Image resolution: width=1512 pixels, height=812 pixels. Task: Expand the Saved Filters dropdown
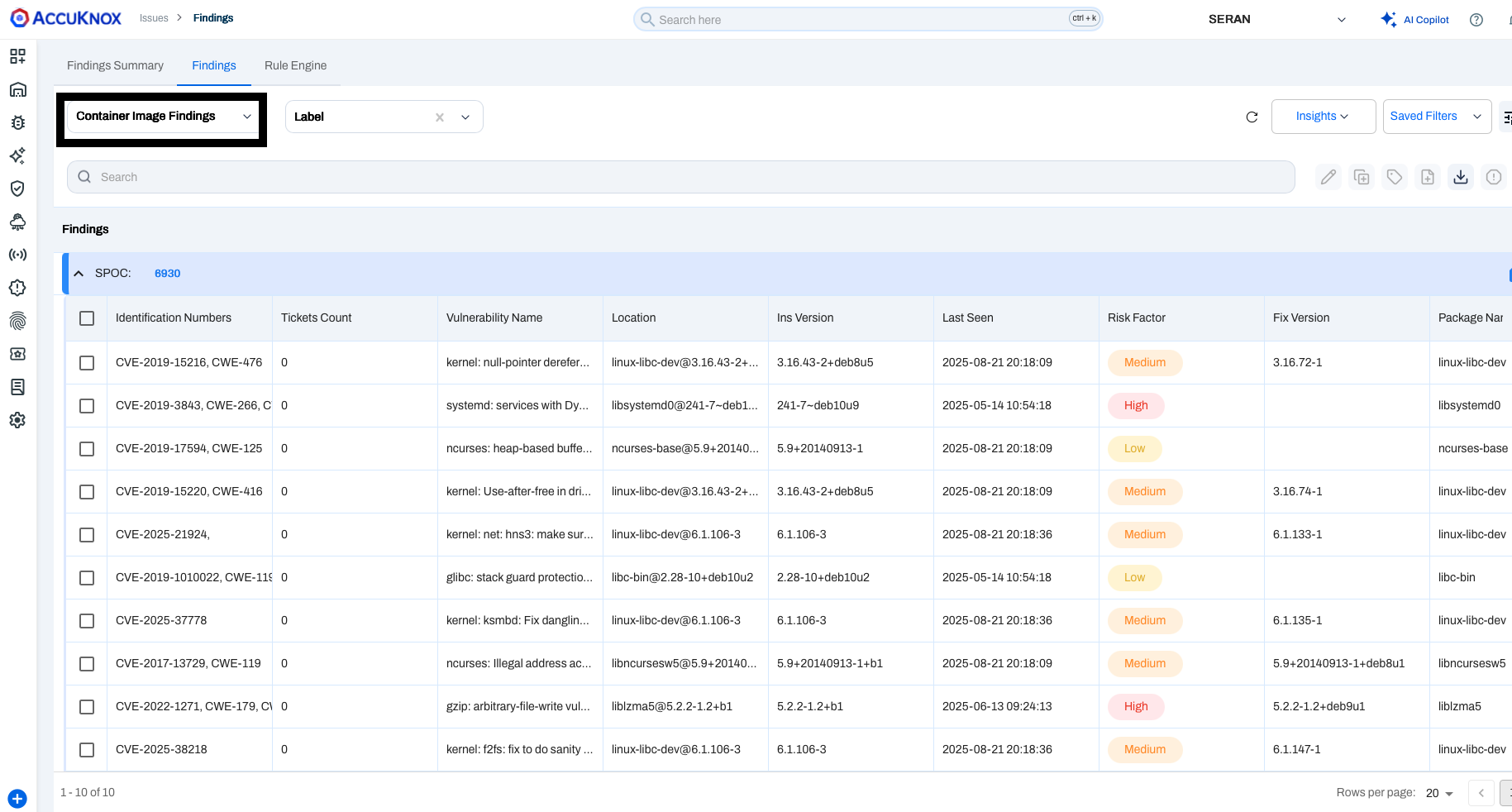[x=1436, y=117]
